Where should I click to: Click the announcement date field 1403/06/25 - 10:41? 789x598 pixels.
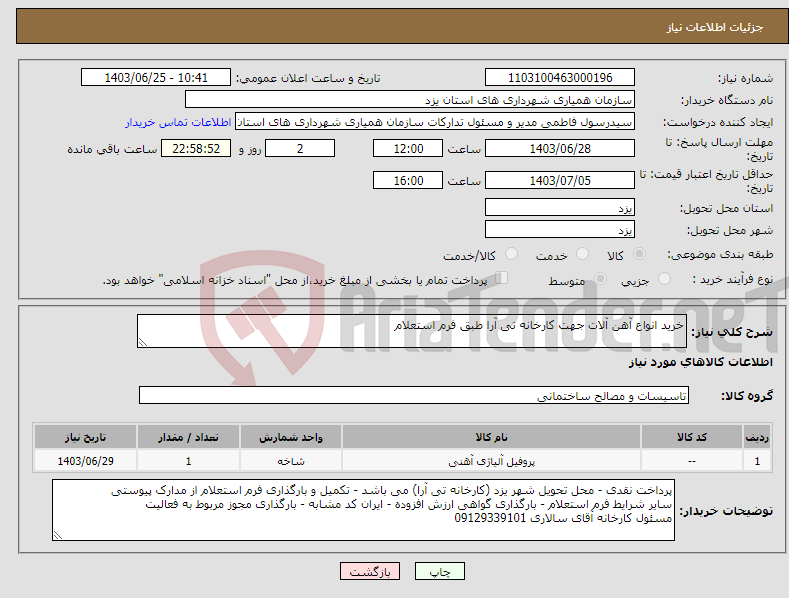tap(155, 78)
